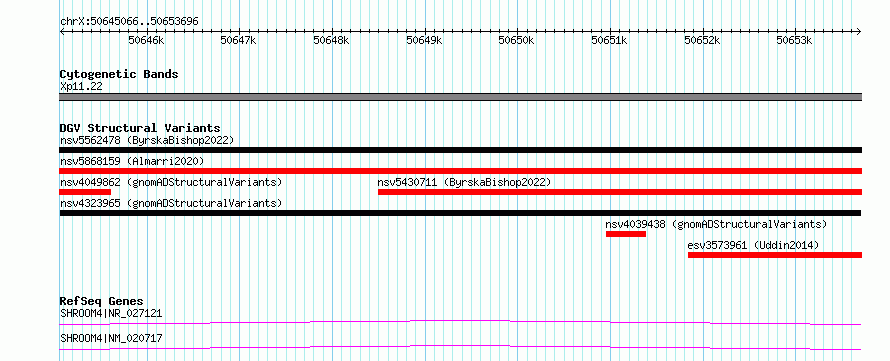Open variant nsv4049862 label

pos(171,182)
